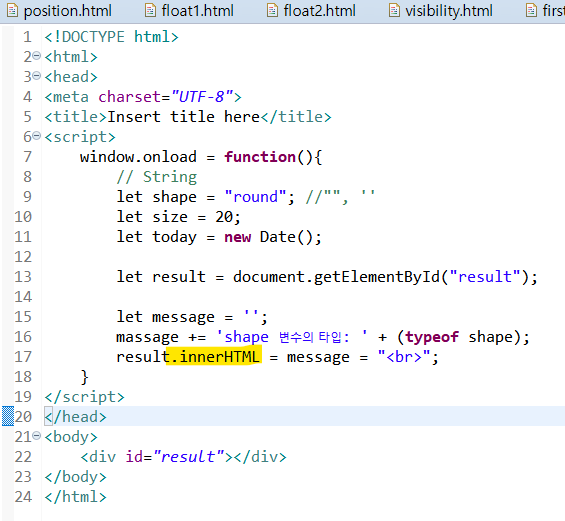The height and width of the screenshot is (521, 565).
Task: Click the "<br>" string on line 17
Action: coord(404,357)
